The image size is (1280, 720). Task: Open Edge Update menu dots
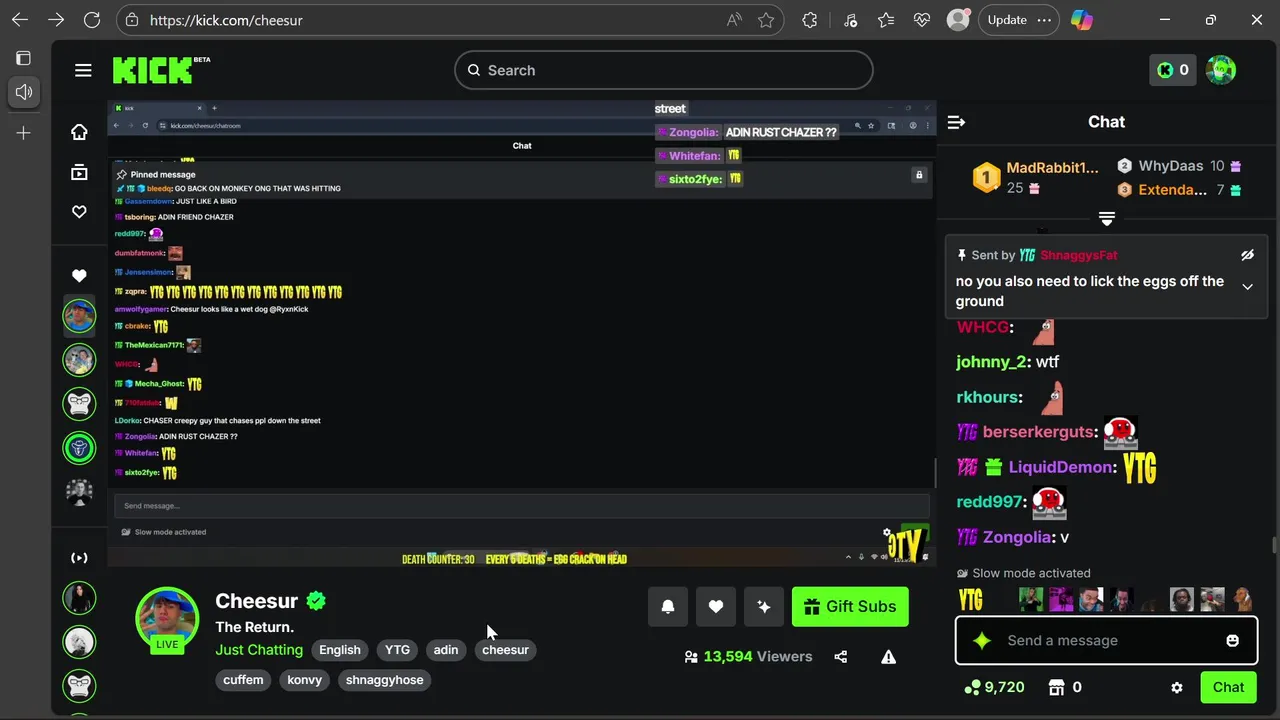pos(1045,20)
